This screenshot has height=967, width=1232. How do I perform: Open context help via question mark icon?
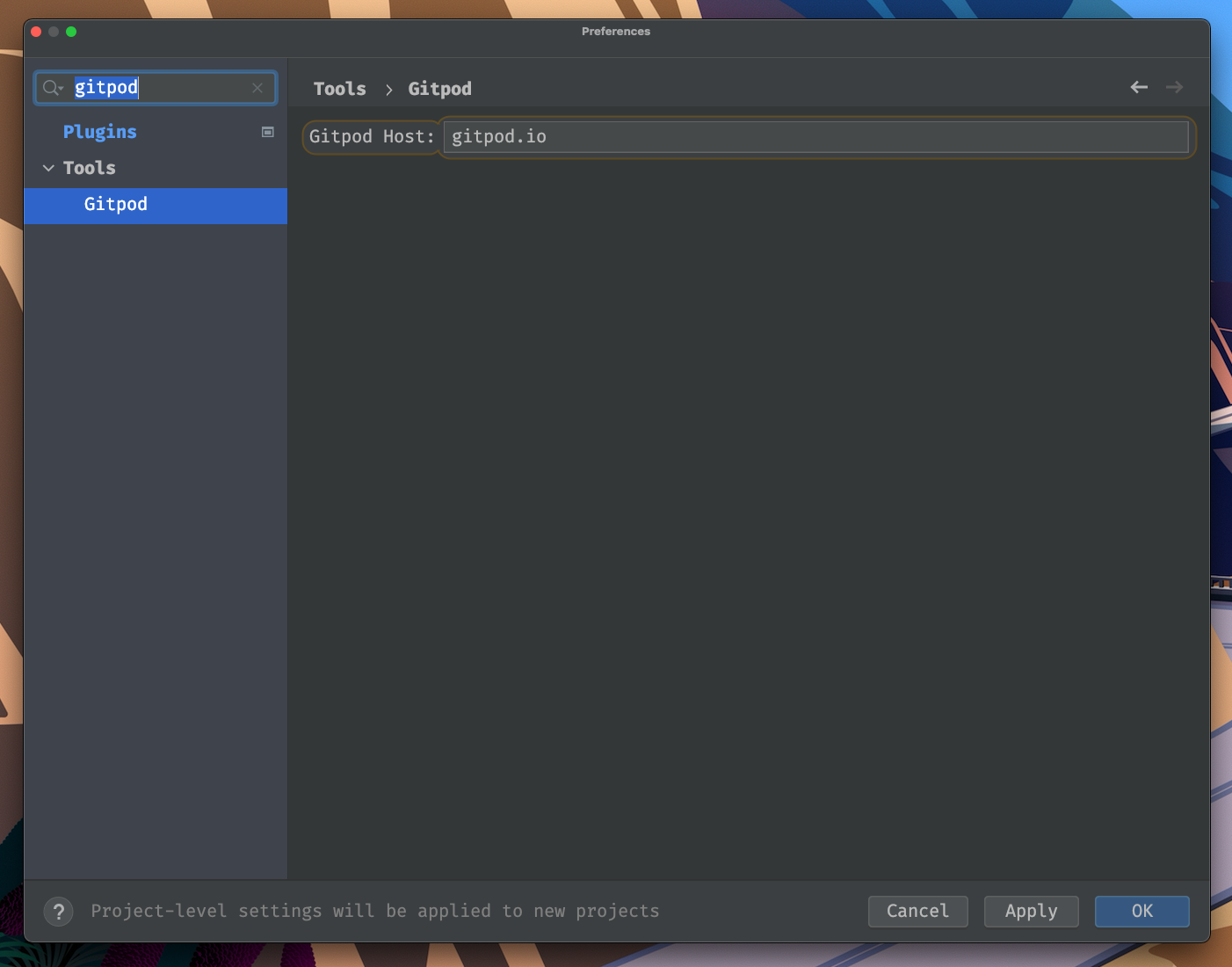coord(58,912)
